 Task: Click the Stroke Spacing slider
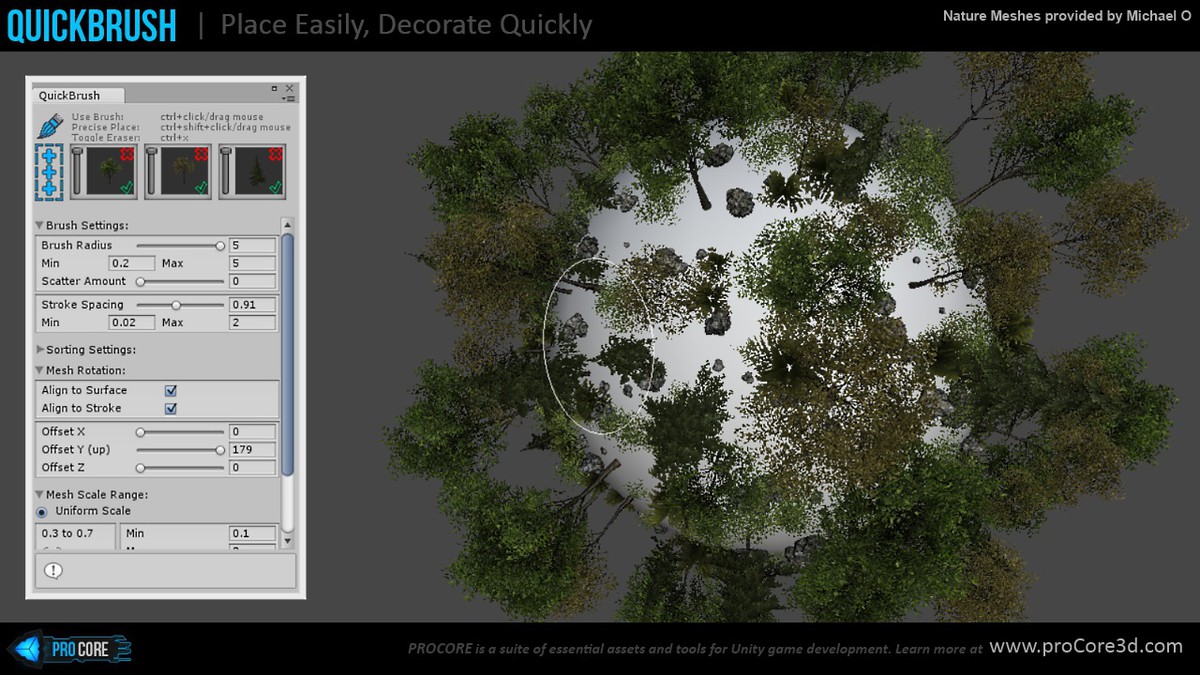(x=180, y=305)
